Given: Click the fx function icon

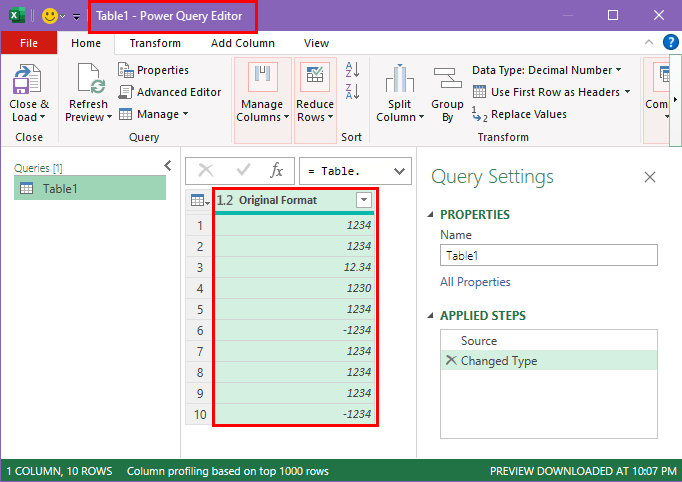Looking at the screenshot, I should click(277, 170).
